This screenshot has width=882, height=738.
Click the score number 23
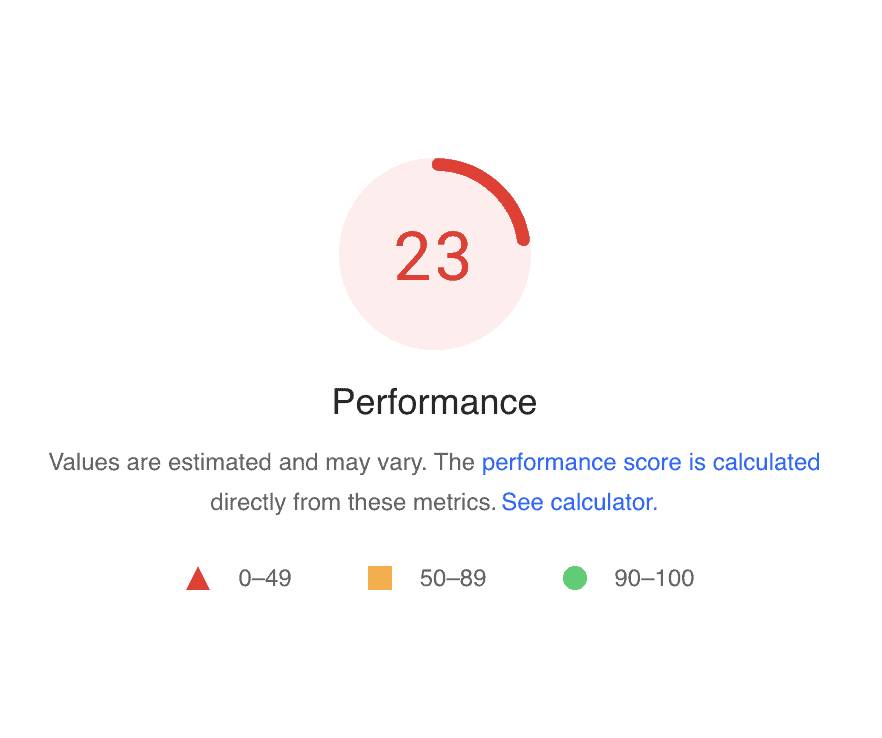point(432,256)
